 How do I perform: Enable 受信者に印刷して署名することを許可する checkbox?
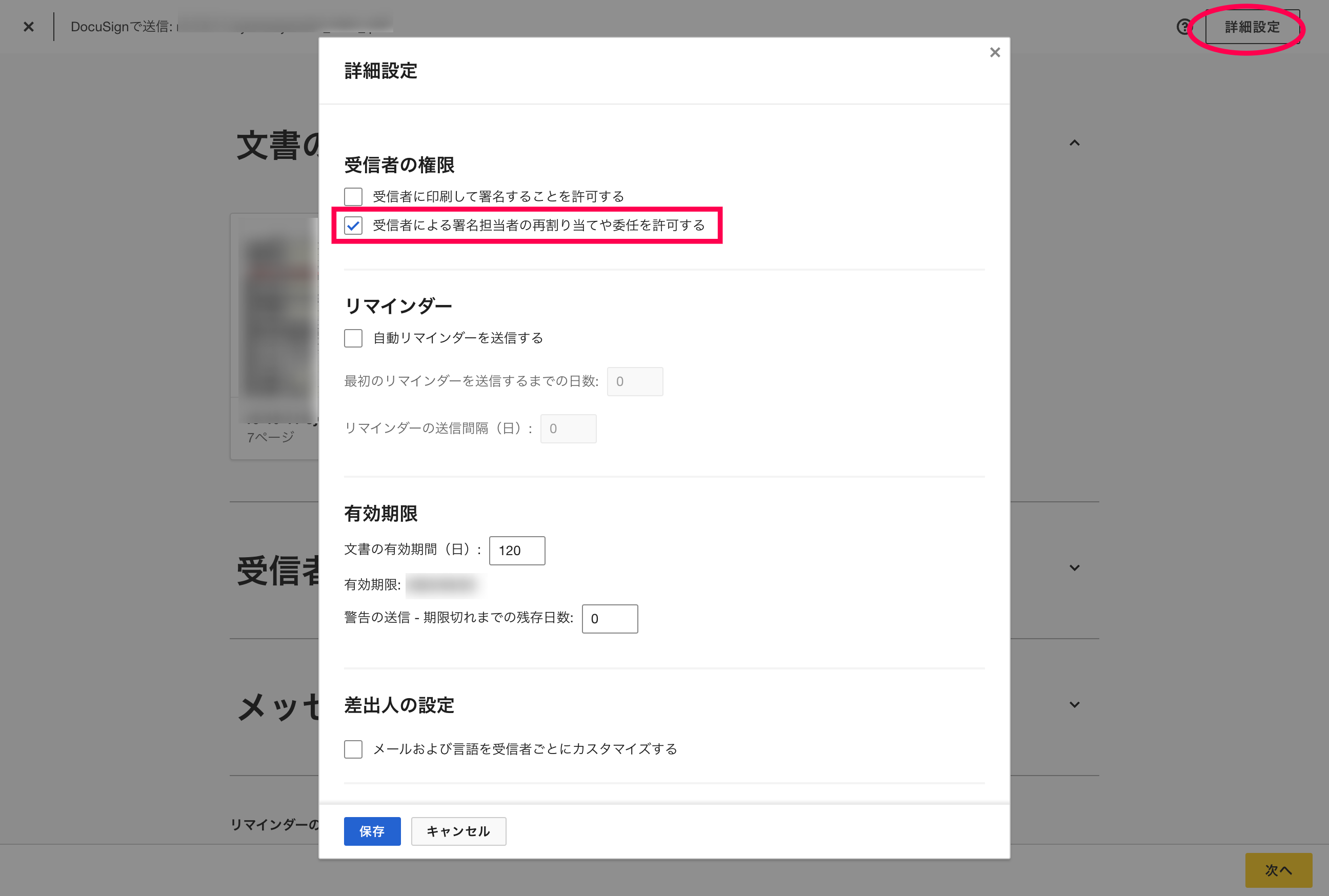point(353,196)
